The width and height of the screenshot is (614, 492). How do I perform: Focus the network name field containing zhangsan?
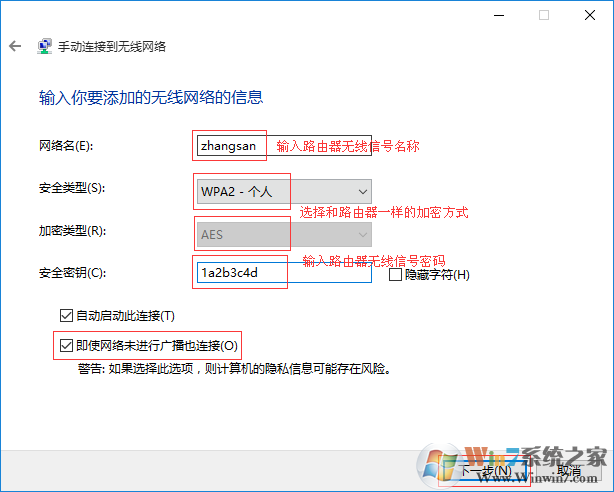coord(284,146)
